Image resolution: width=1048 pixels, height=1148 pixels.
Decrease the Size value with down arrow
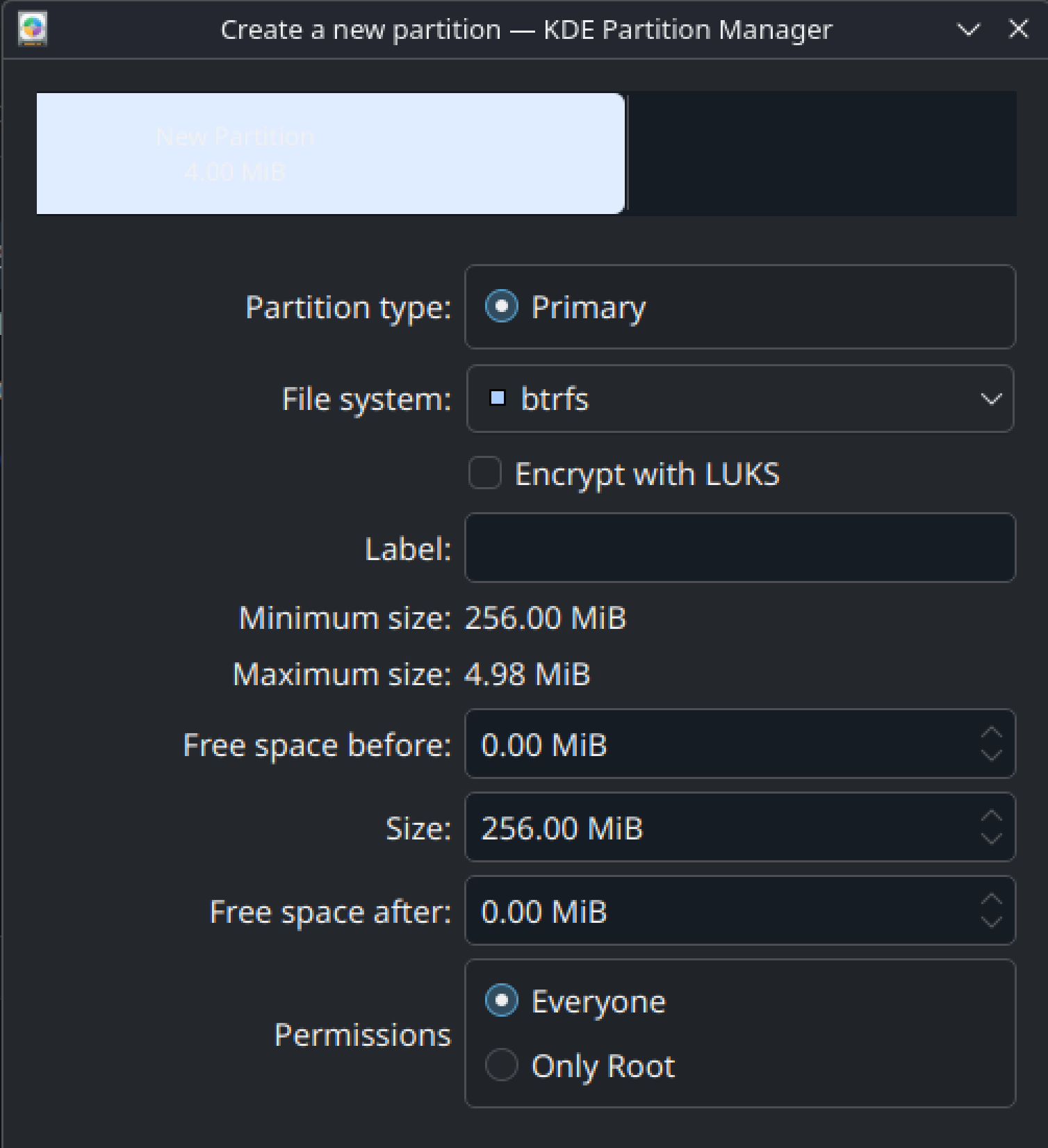[992, 838]
